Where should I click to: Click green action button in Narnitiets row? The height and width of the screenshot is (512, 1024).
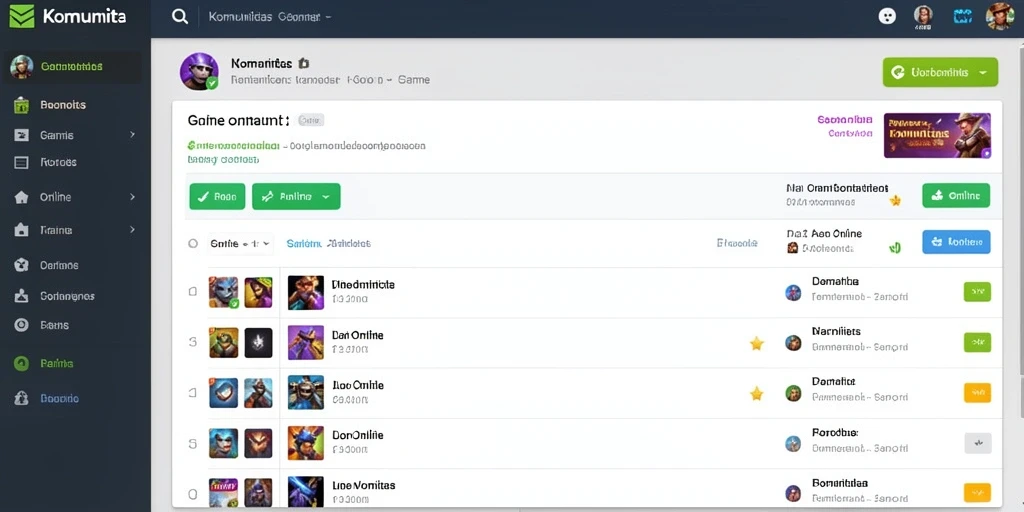(978, 342)
